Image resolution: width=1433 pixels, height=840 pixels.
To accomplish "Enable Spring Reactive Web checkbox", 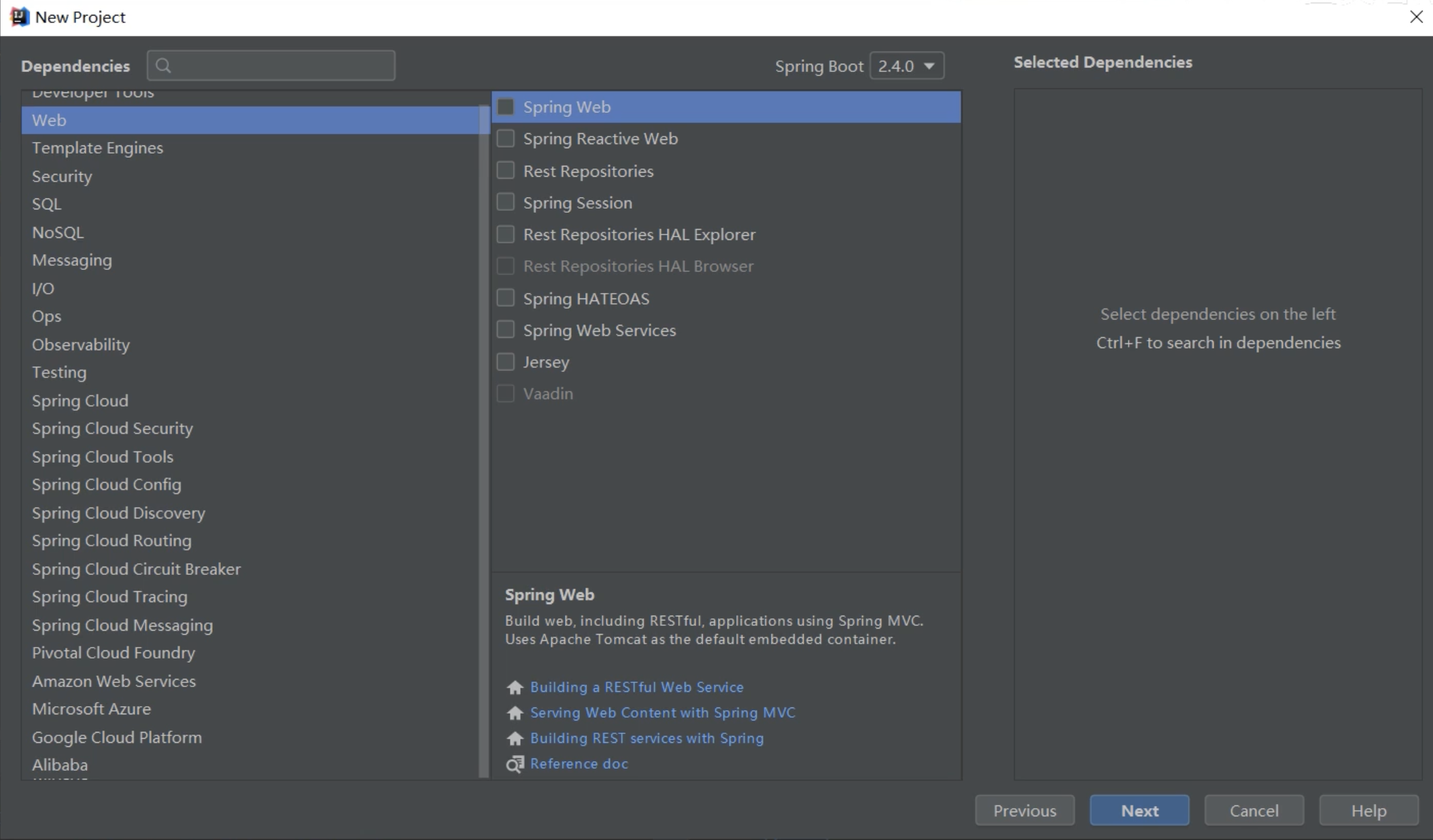I will coord(506,139).
